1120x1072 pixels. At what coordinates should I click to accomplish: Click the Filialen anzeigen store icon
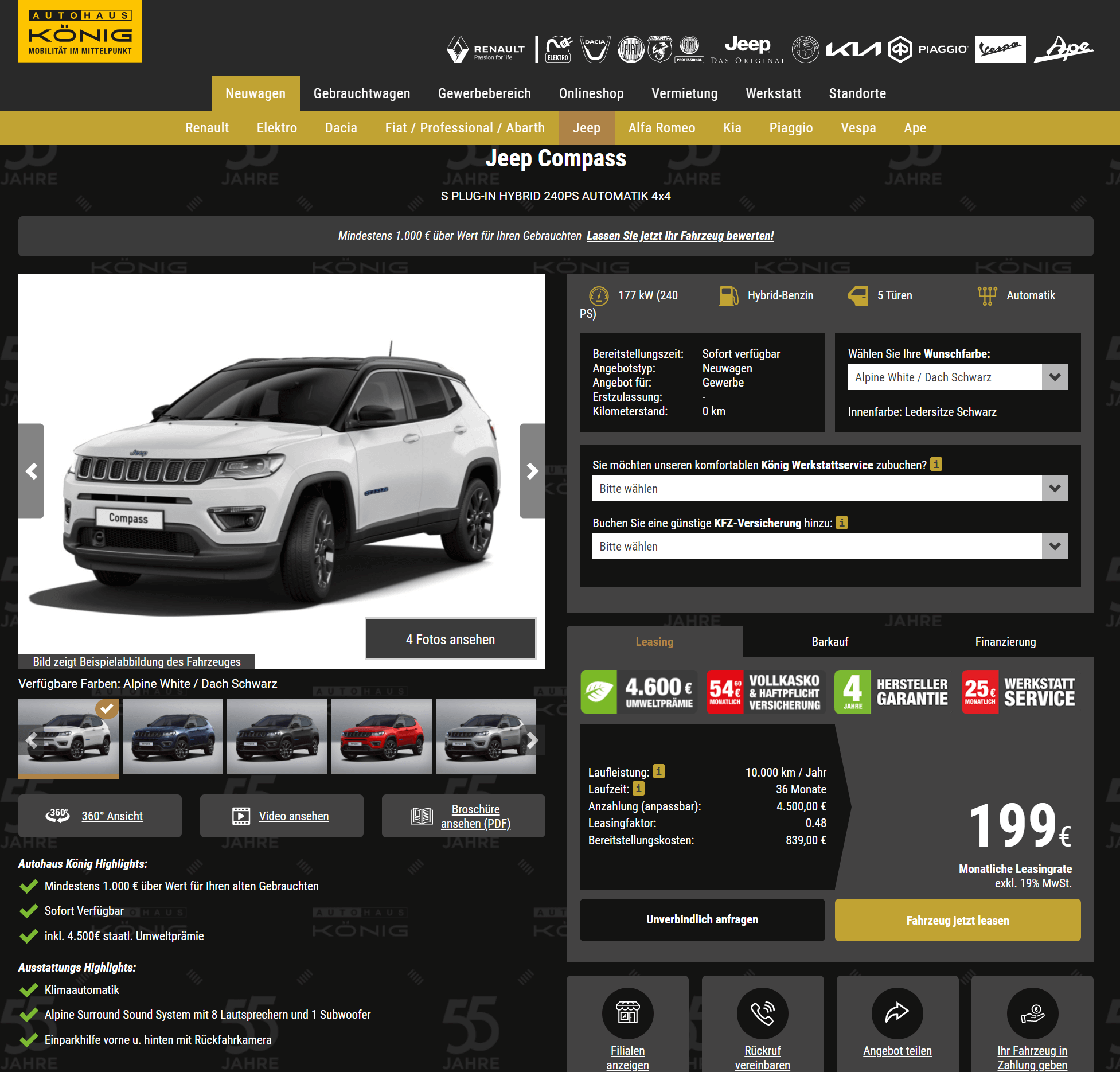(627, 1013)
